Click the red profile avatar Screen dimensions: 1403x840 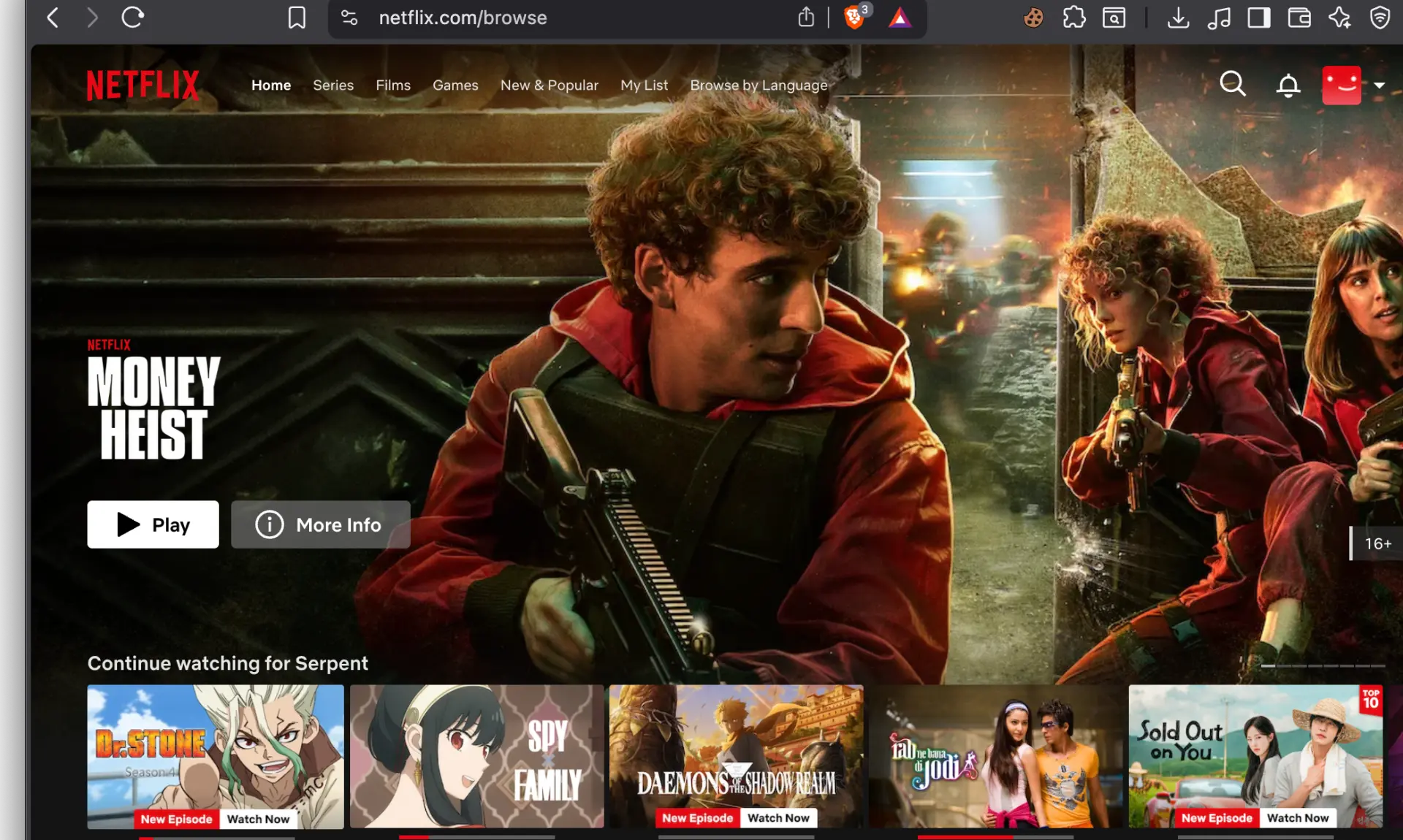pos(1342,85)
